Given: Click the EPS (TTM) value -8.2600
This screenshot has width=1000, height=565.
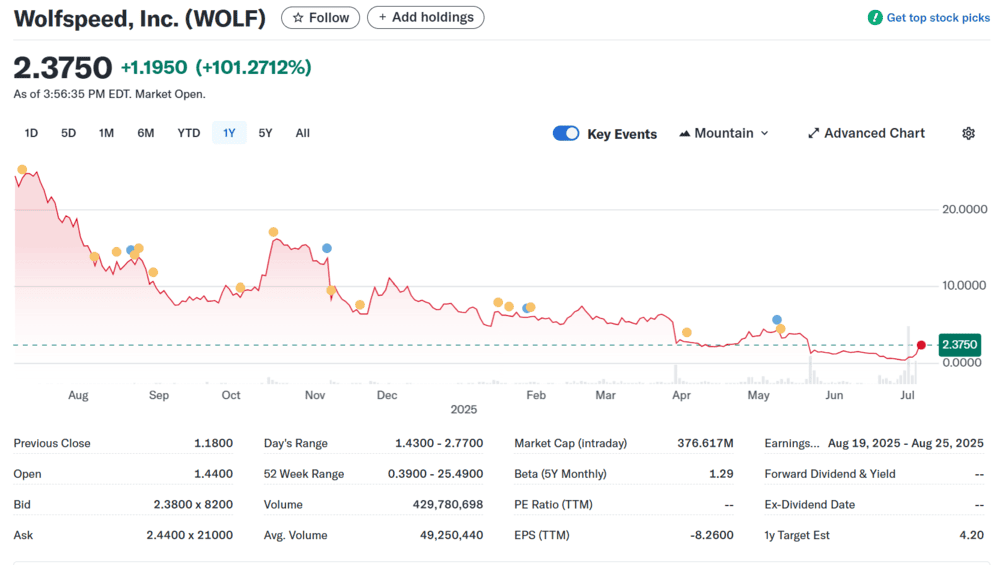Looking at the screenshot, I should [712, 535].
